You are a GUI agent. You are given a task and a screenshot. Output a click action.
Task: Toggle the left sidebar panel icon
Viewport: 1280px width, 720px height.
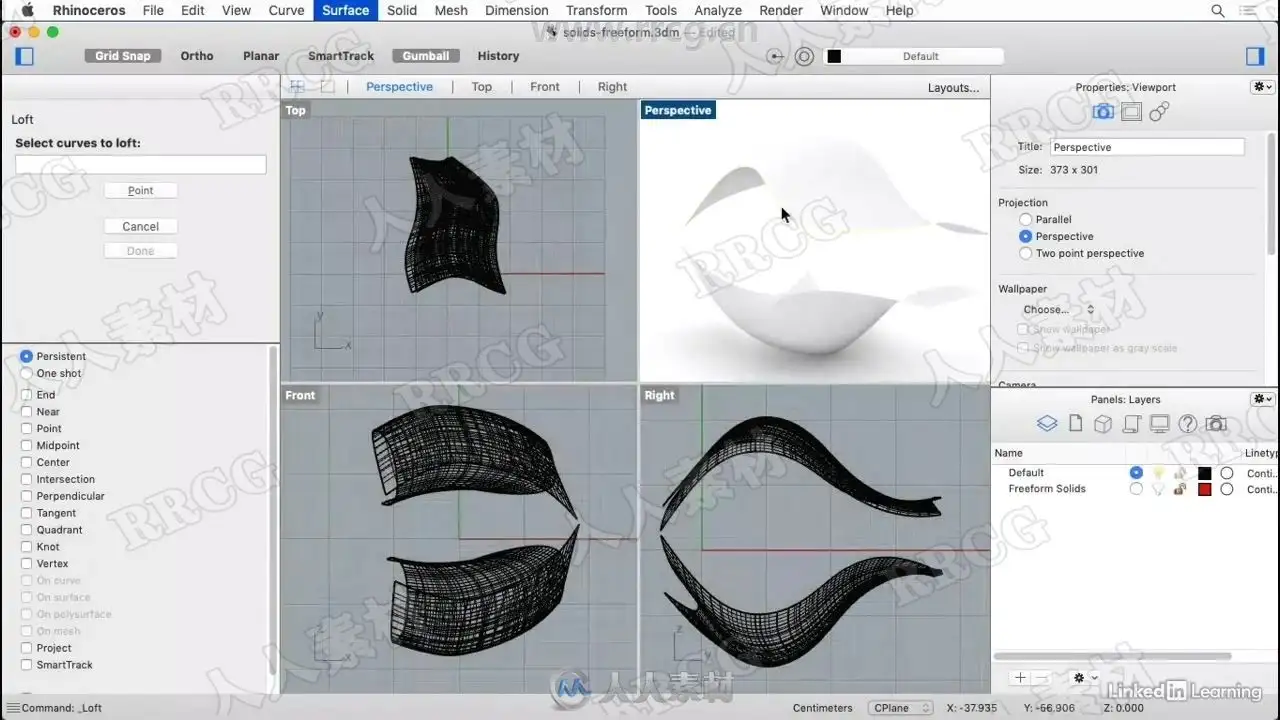(25, 56)
